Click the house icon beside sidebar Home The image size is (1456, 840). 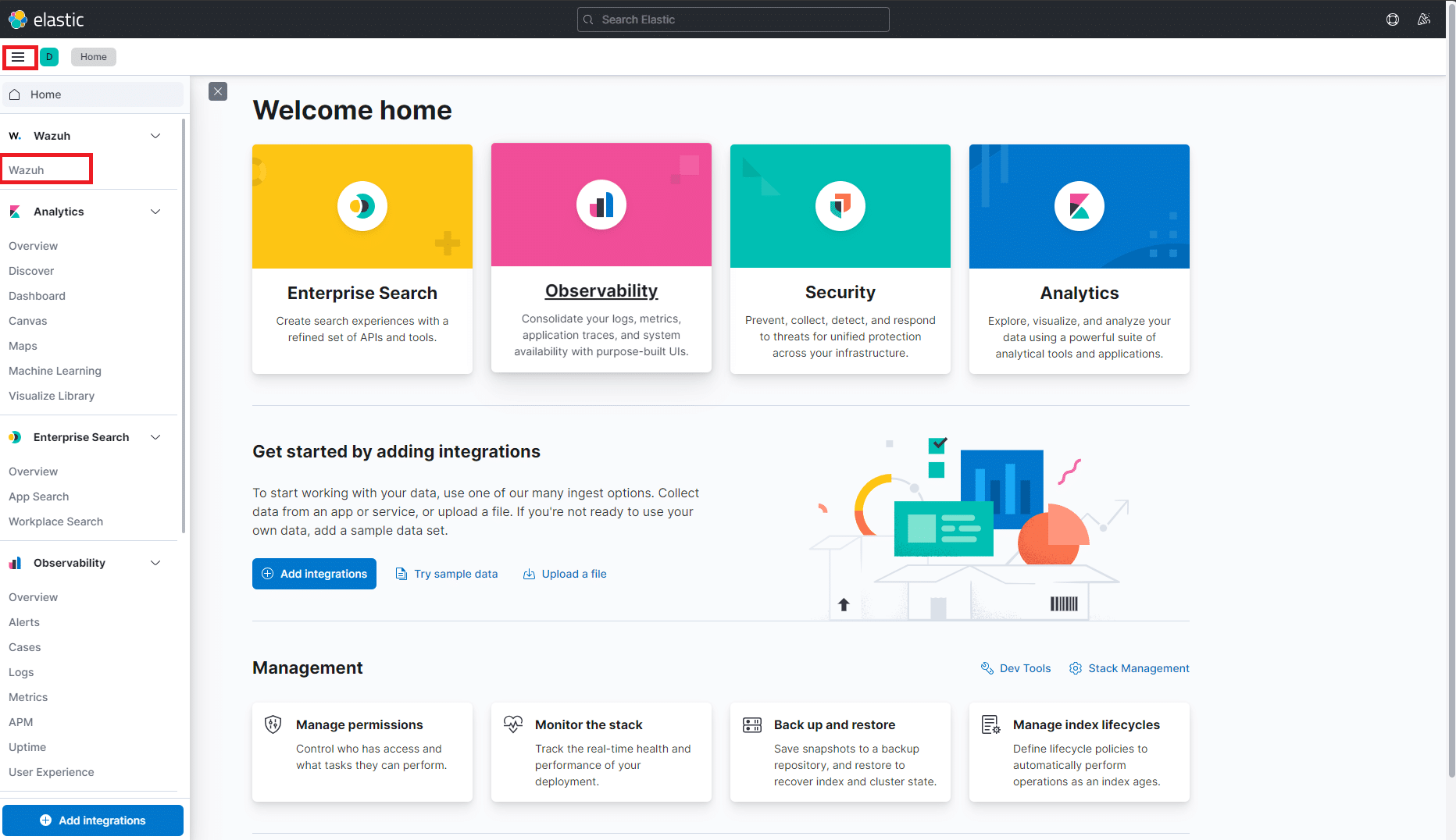15,94
